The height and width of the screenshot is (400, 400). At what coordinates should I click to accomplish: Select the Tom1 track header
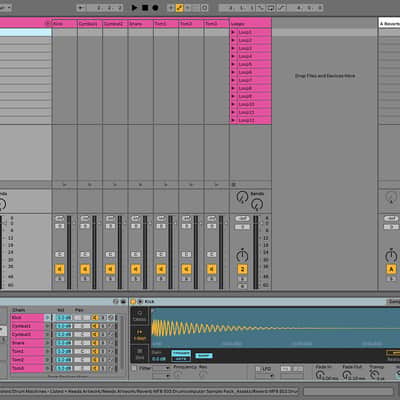[x=166, y=24]
